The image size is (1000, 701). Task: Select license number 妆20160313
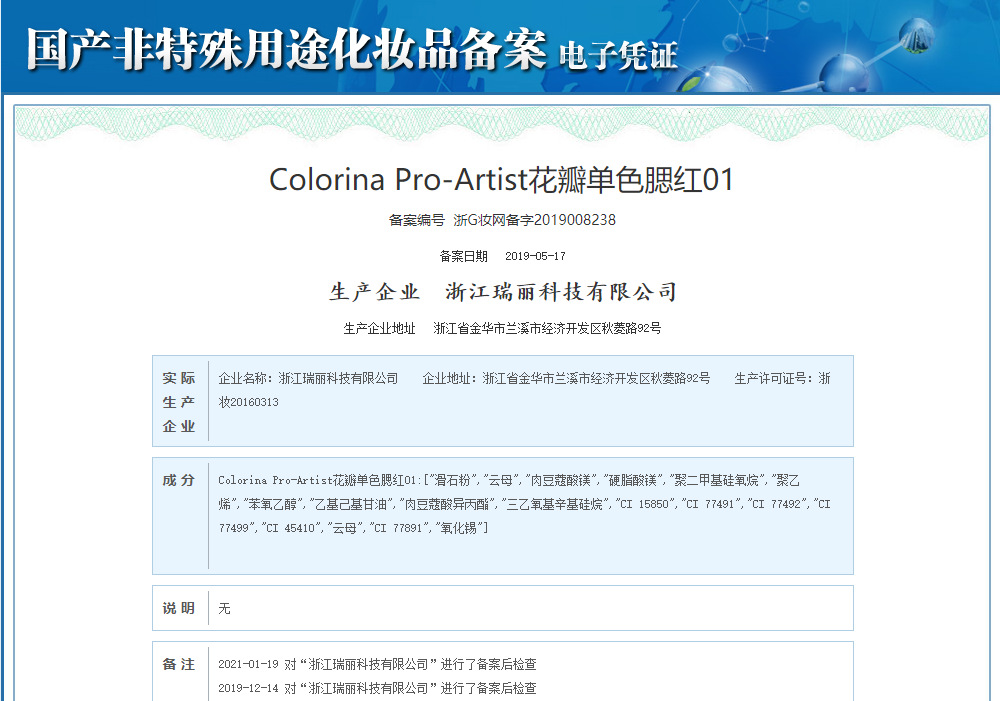coord(249,402)
